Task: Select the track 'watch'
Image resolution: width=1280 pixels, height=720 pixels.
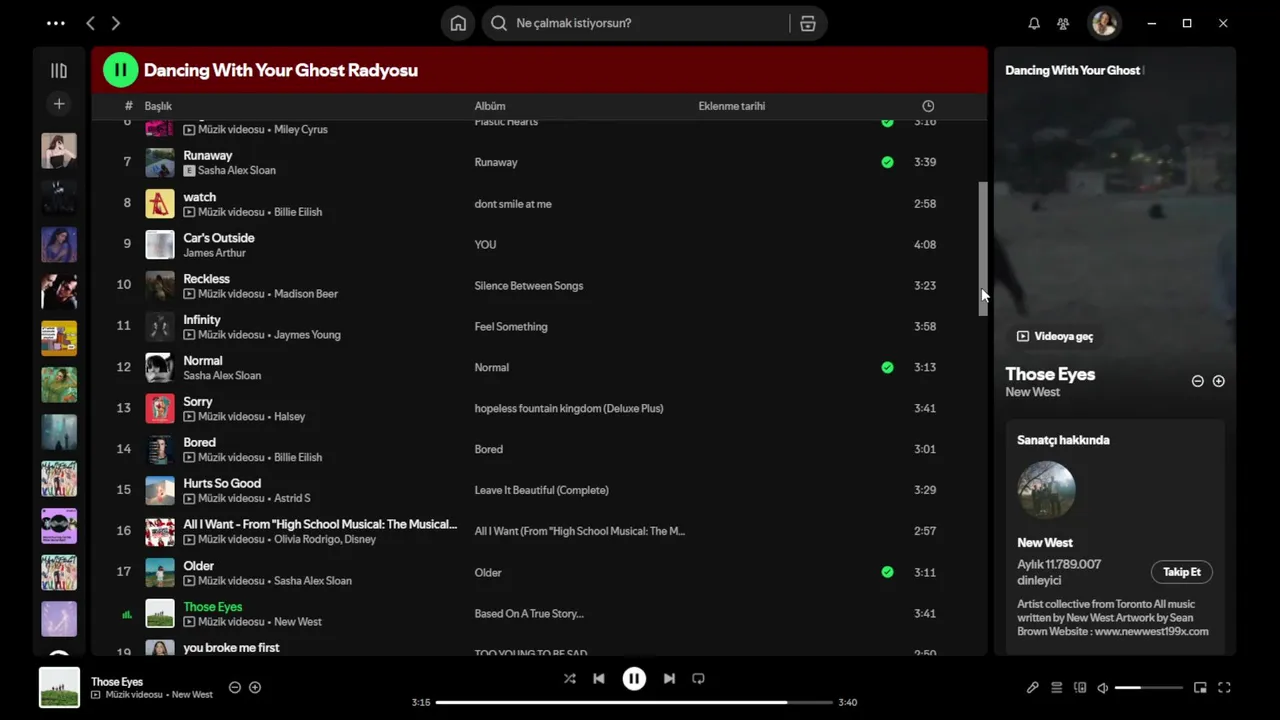Action: (x=200, y=197)
